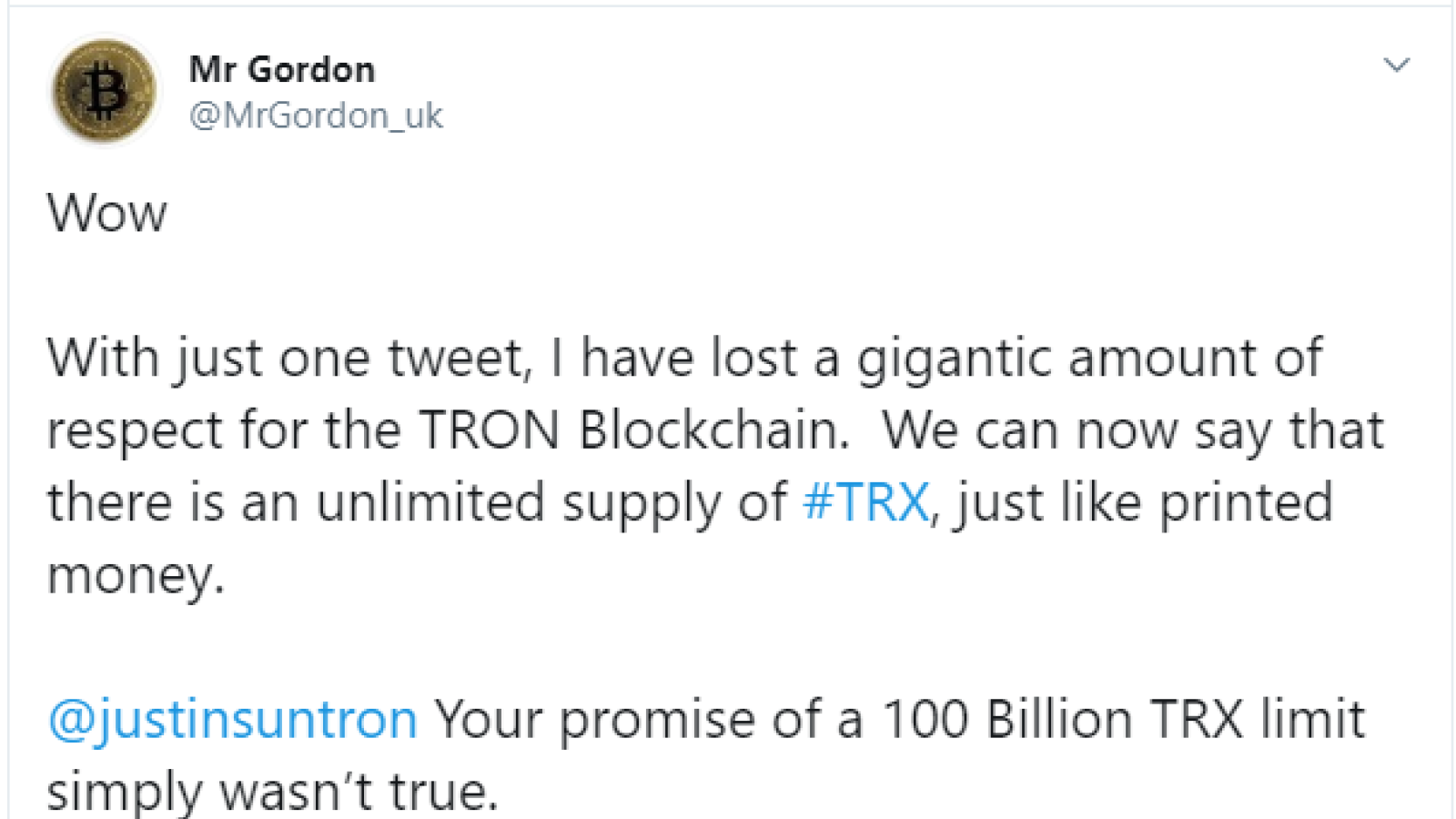Click the 'Your promise of a' phrase

point(648,720)
